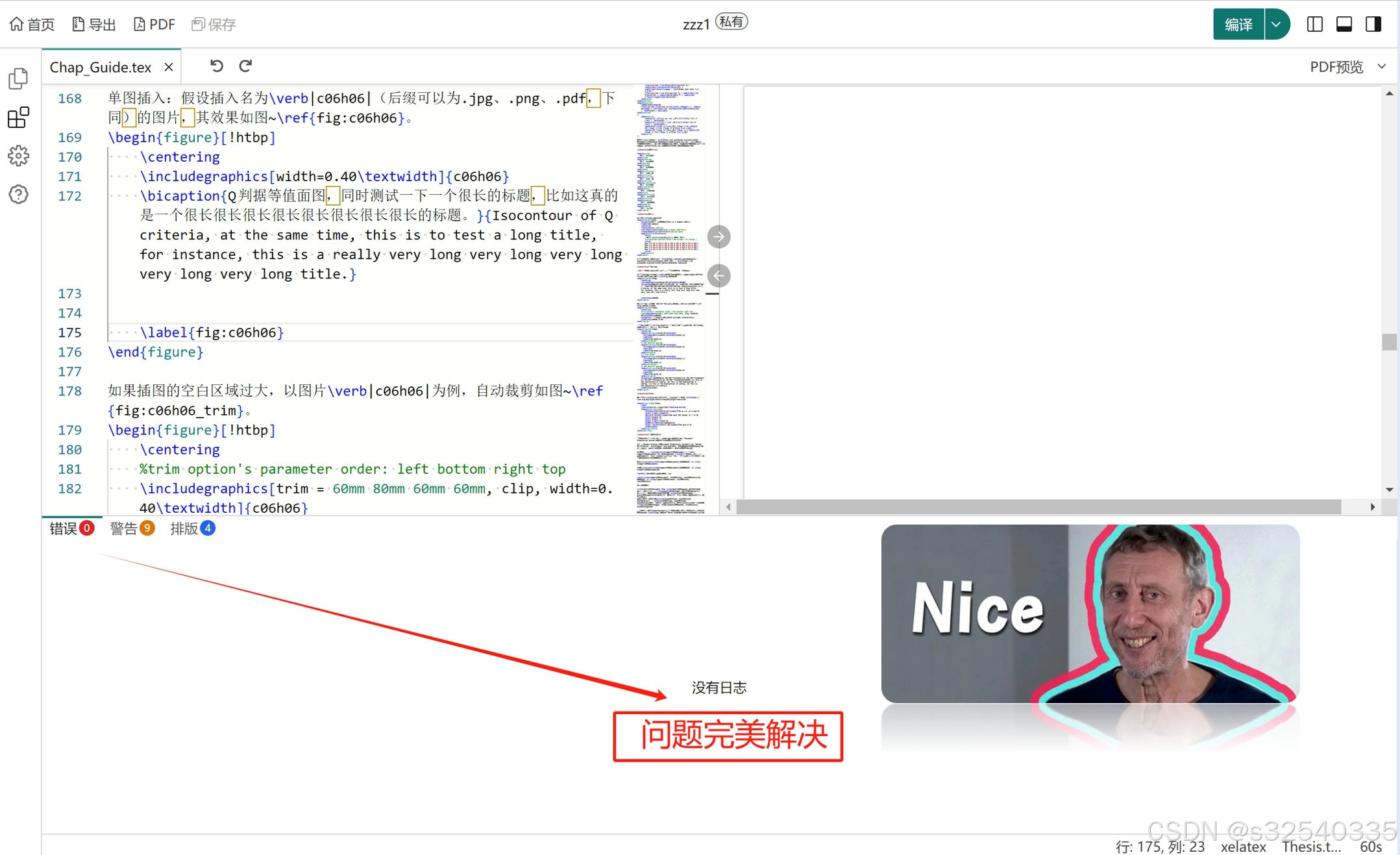The height and width of the screenshot is (855, 1400).
Task: Open the help question mark icon
Action: [x=18, y=194]
